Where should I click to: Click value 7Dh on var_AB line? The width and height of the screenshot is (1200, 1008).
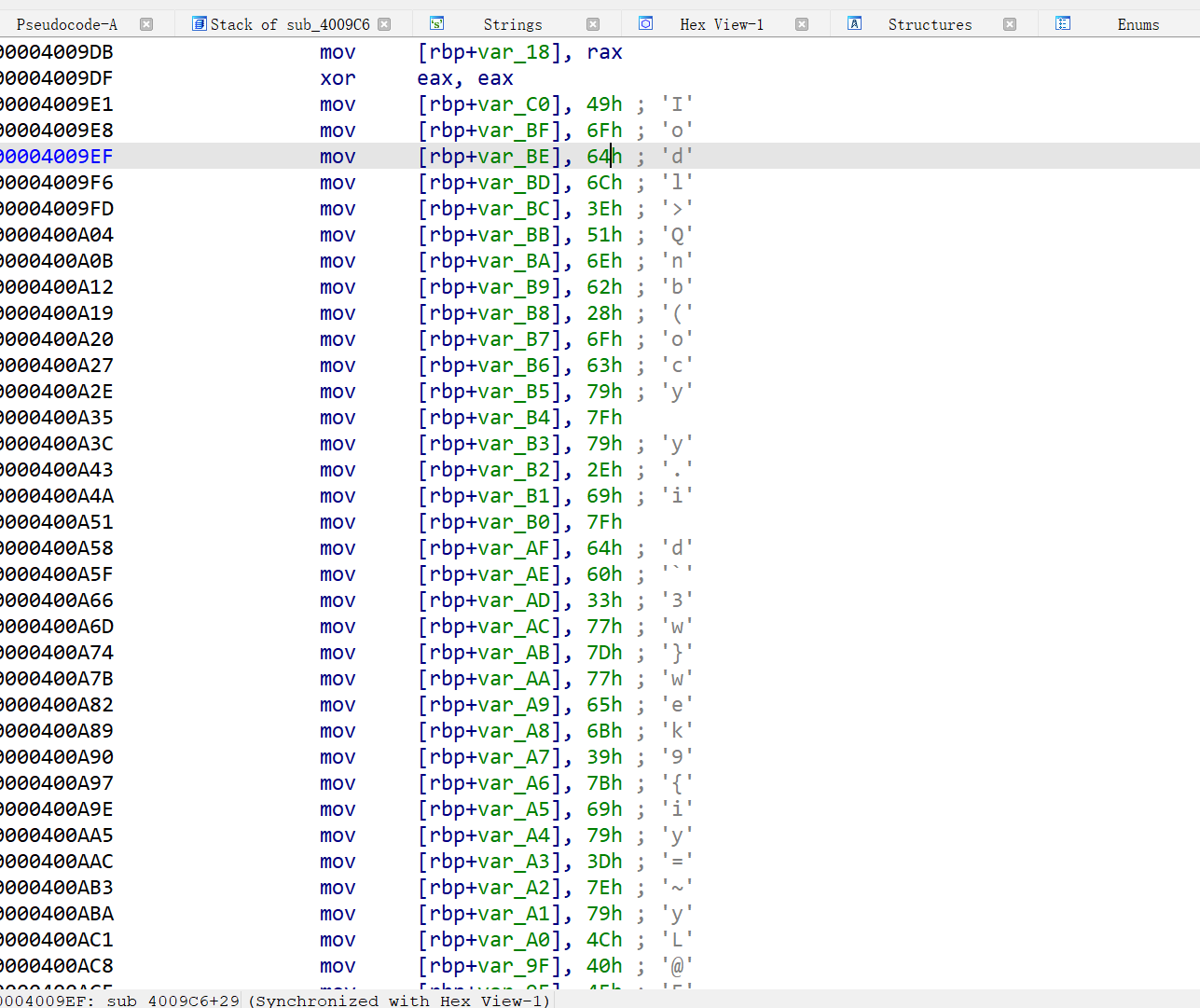604,653
